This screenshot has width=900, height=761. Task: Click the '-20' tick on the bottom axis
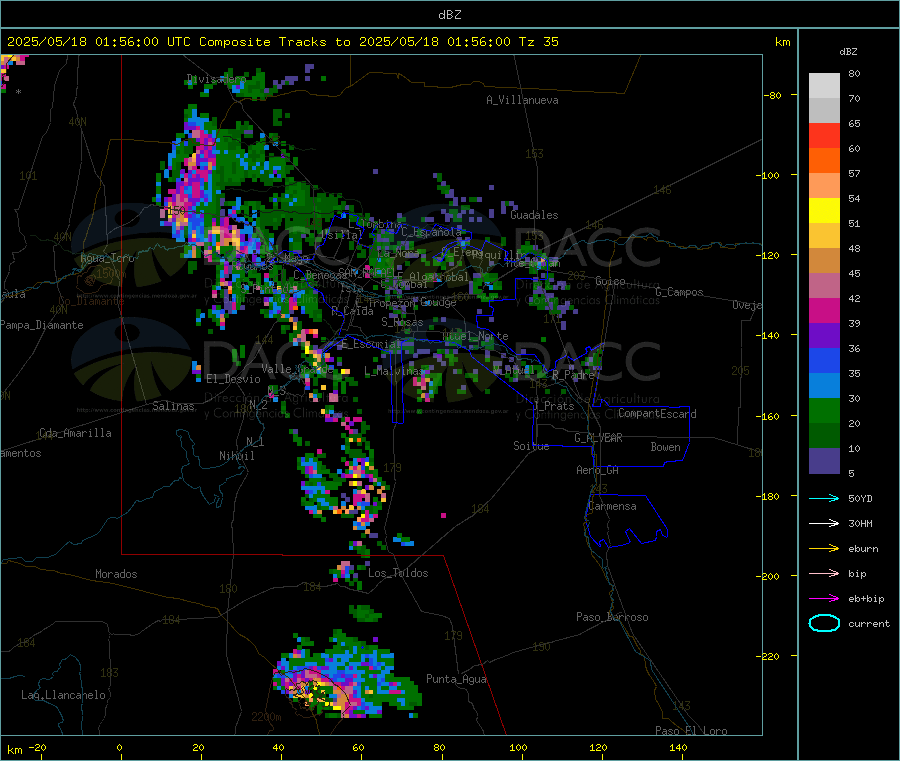tap(38, 747)
